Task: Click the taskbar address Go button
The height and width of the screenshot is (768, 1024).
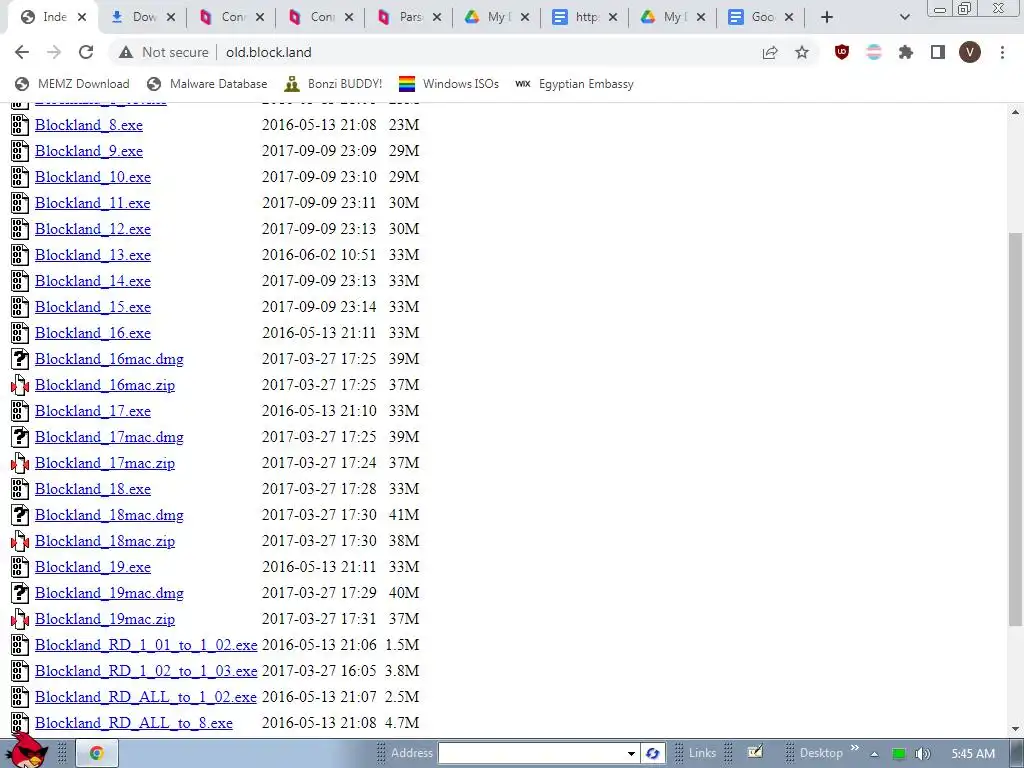Action: click(x=652, y=753)
